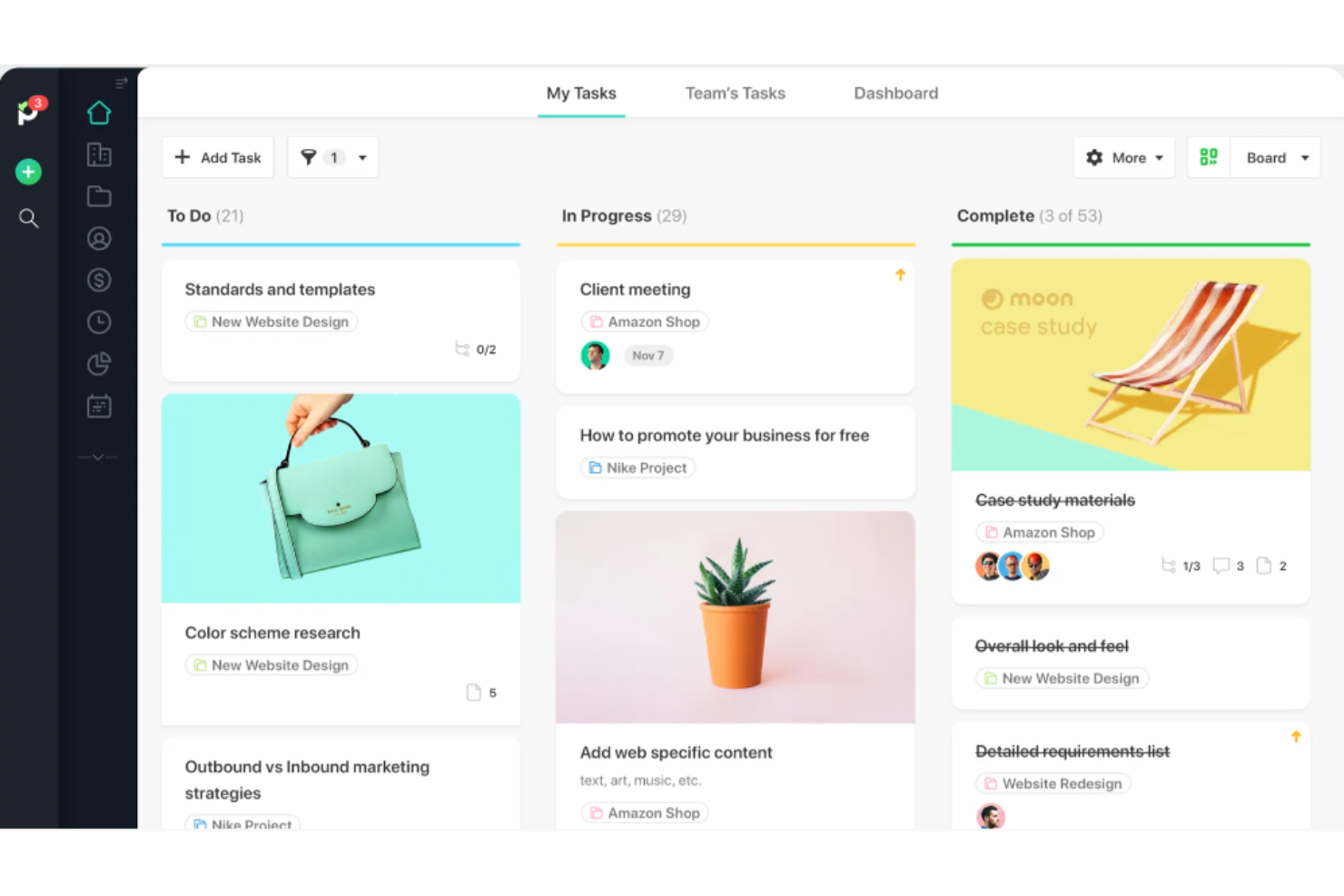Open the Time tracking clock icon
1344x896 pixels.
point(99,321)
